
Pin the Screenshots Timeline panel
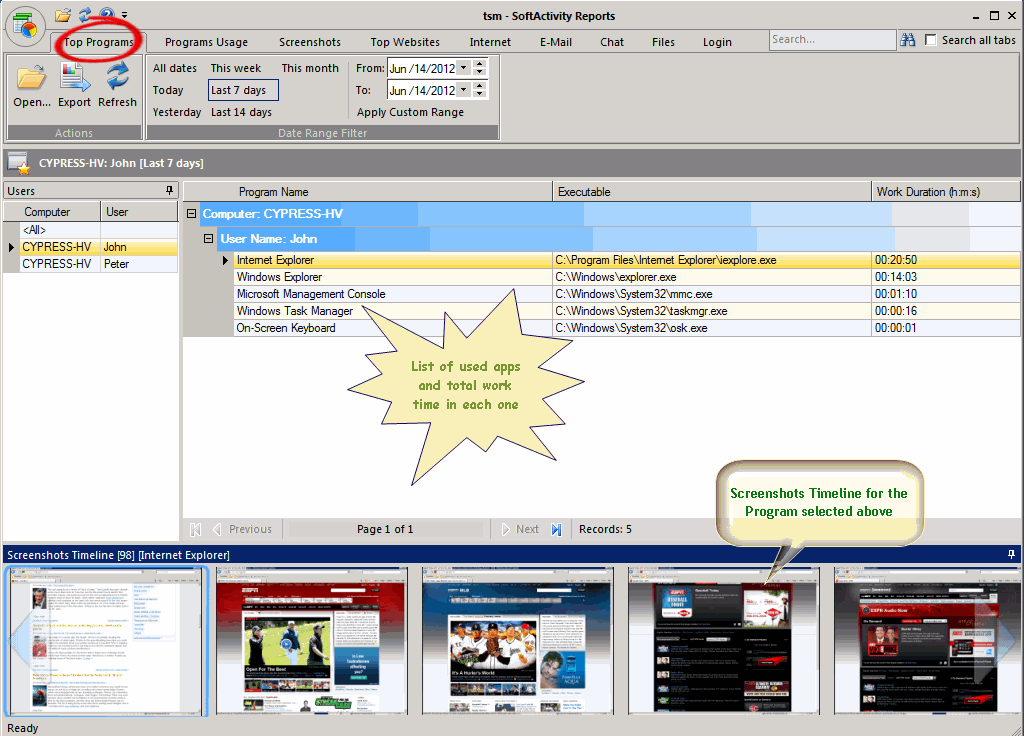[x=1011, y=554]
